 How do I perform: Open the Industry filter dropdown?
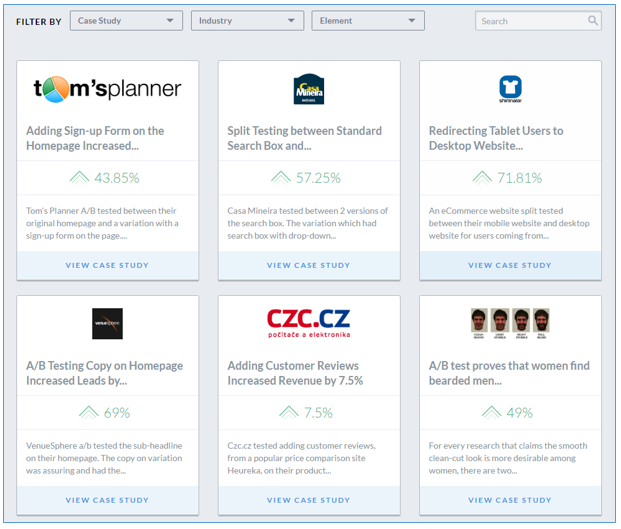click(247, 21)
